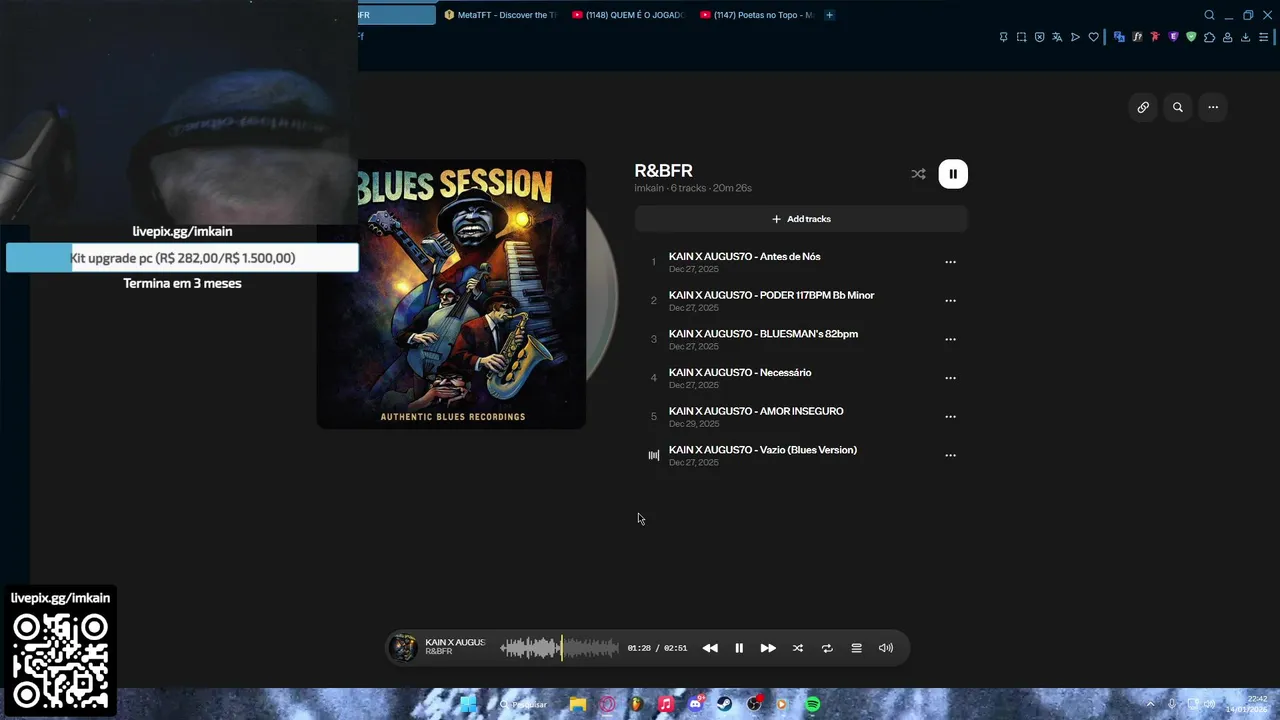This screenshot has height=720, width=1280.
Task: Open options for Vazio (Blues Version) track
Action: (950, 455)
